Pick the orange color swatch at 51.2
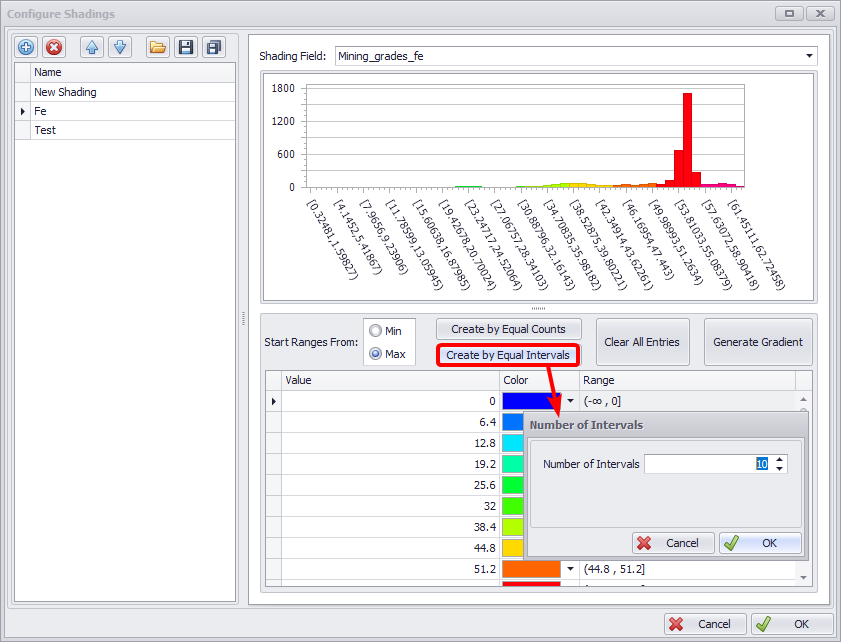This screenshot has width=841, height=642. click(x=531, y=569)
